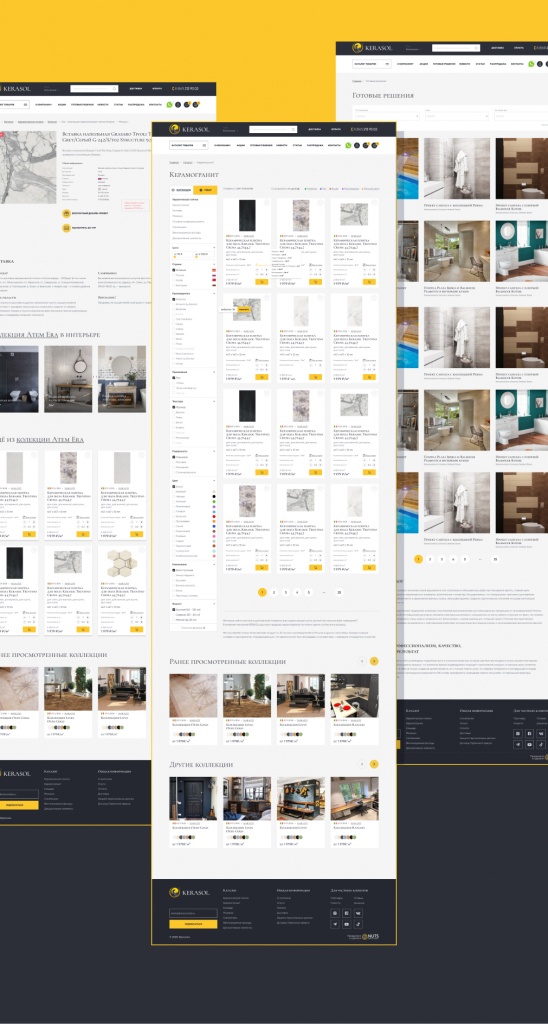Open WhatsApp icon in center Керамогранит page header
Screen dimensions: 548x1024
tap(348, 146)
